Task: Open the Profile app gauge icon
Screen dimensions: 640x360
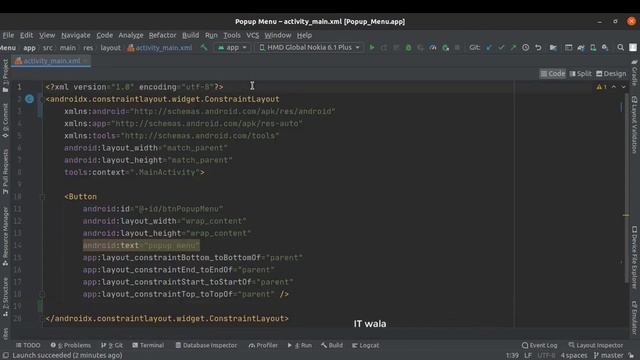Action: point(433,48)
